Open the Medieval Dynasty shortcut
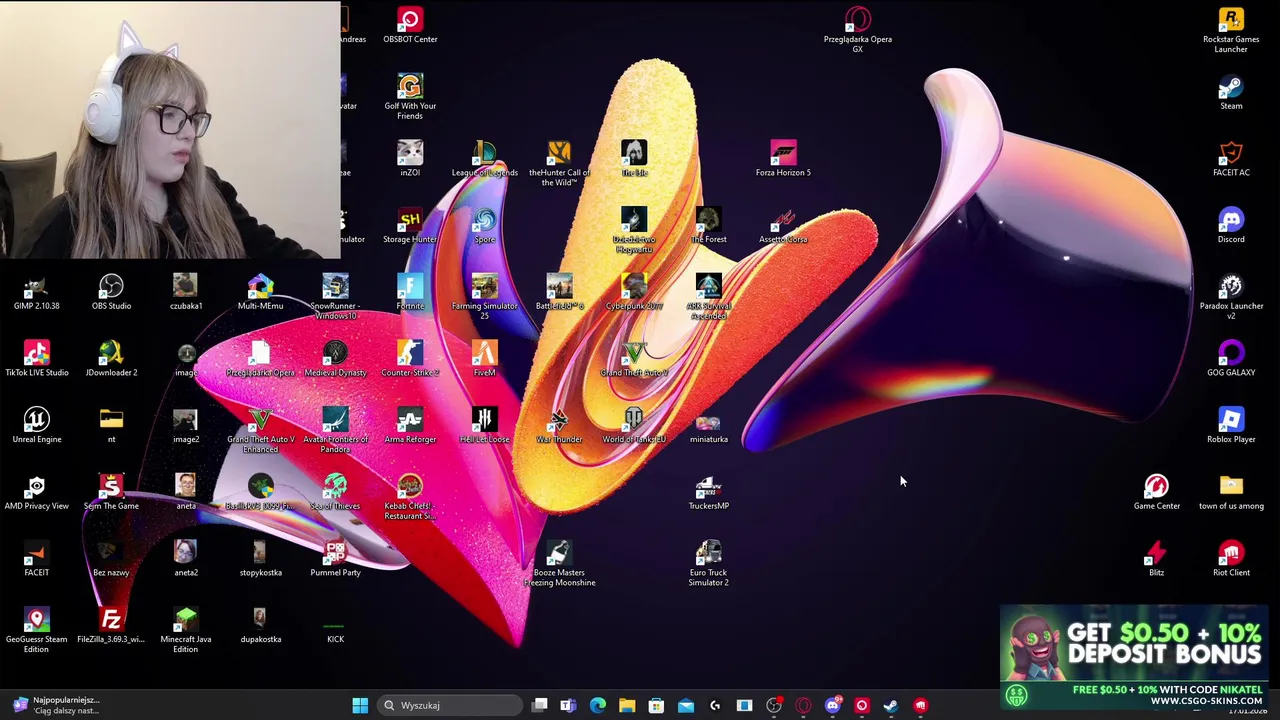The height and width of the screenshot is (720, 1280). point(335,359)
